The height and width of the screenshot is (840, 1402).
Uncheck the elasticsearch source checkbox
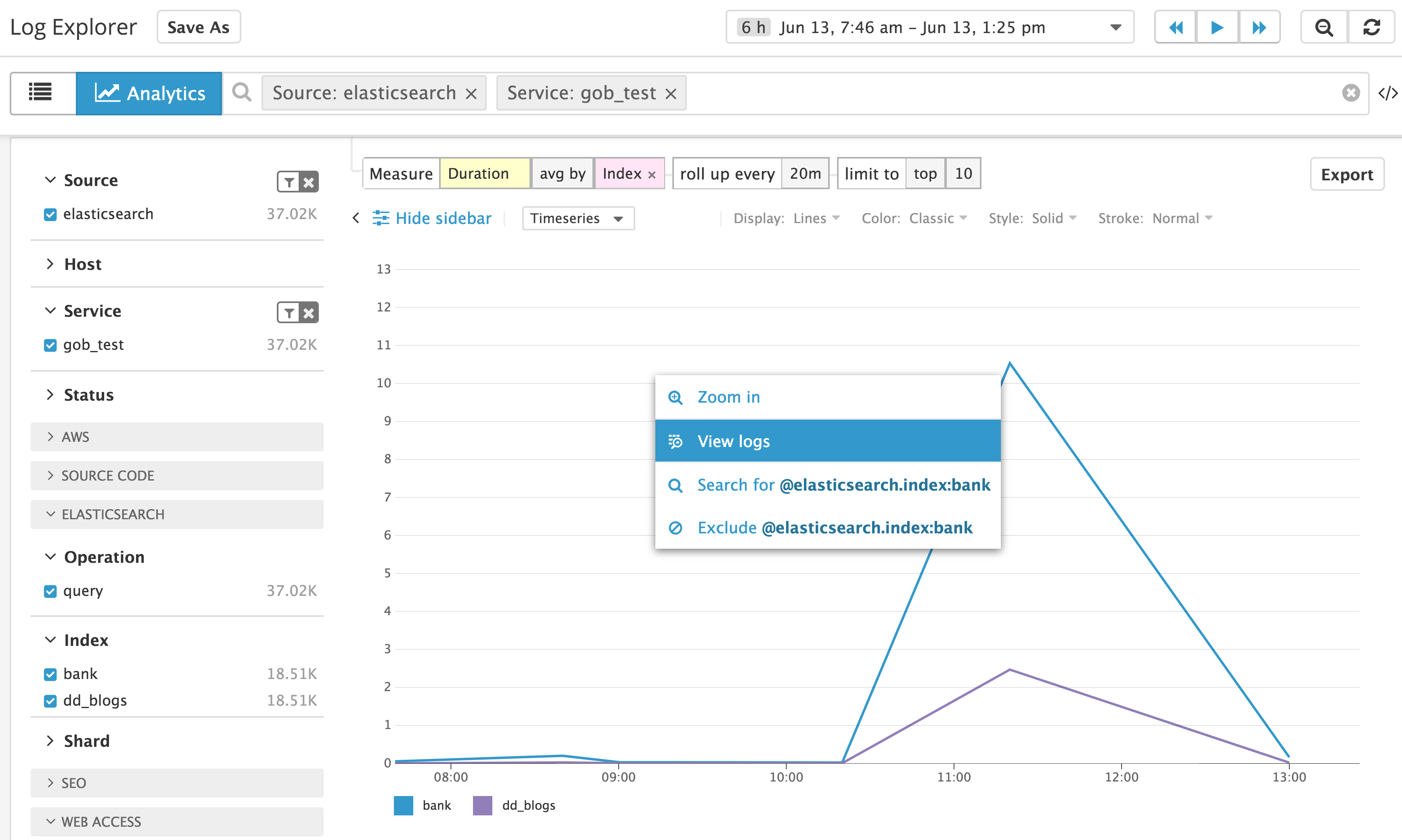click(50, 214)
